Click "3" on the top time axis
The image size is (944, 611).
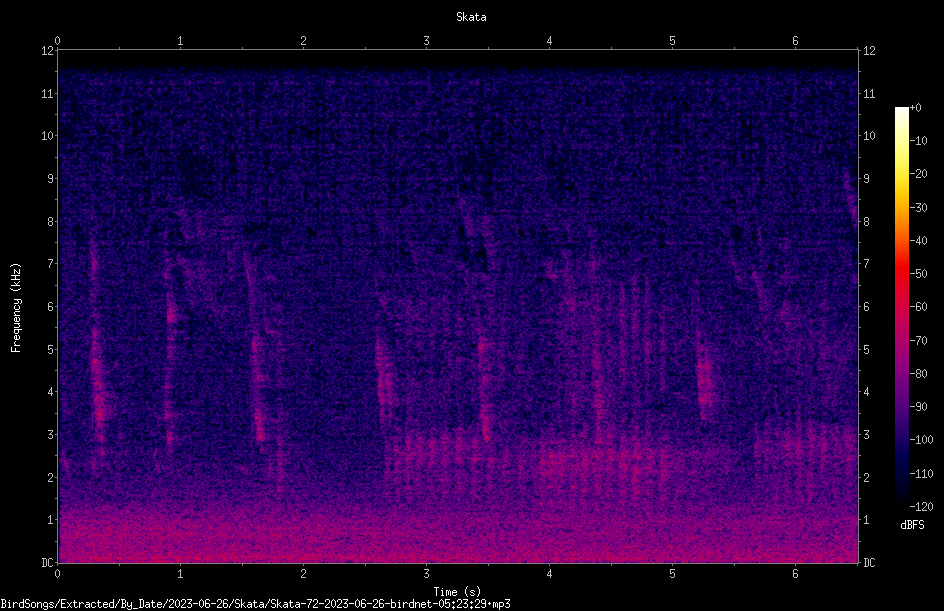coord(426,41)
